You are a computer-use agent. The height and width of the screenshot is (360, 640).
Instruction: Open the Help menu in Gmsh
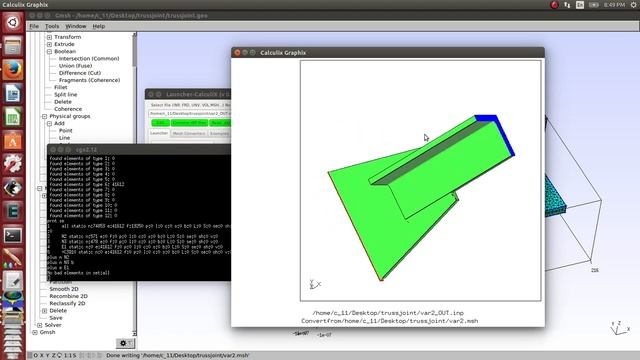99,26
